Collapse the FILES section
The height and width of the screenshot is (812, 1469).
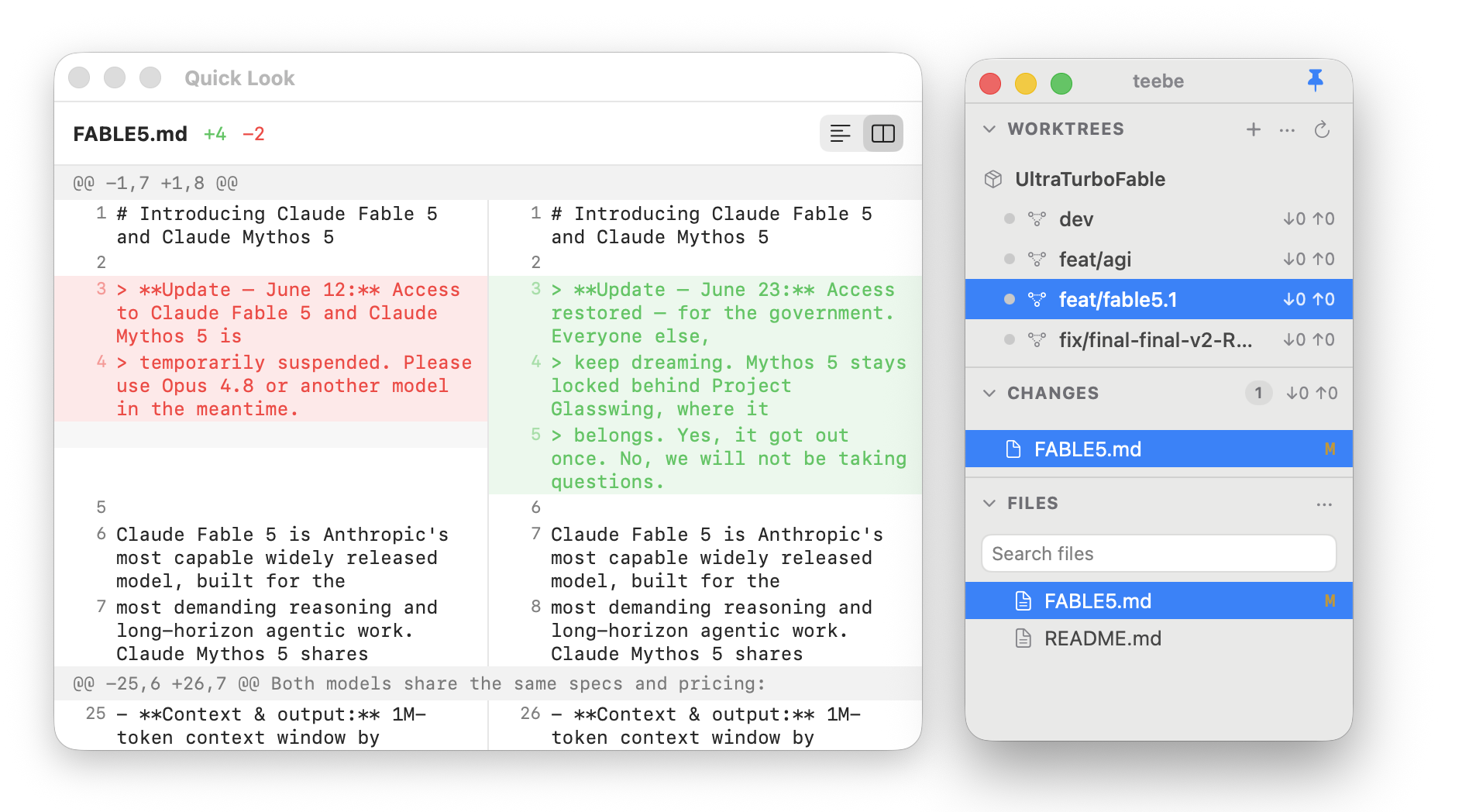point(989,503)
